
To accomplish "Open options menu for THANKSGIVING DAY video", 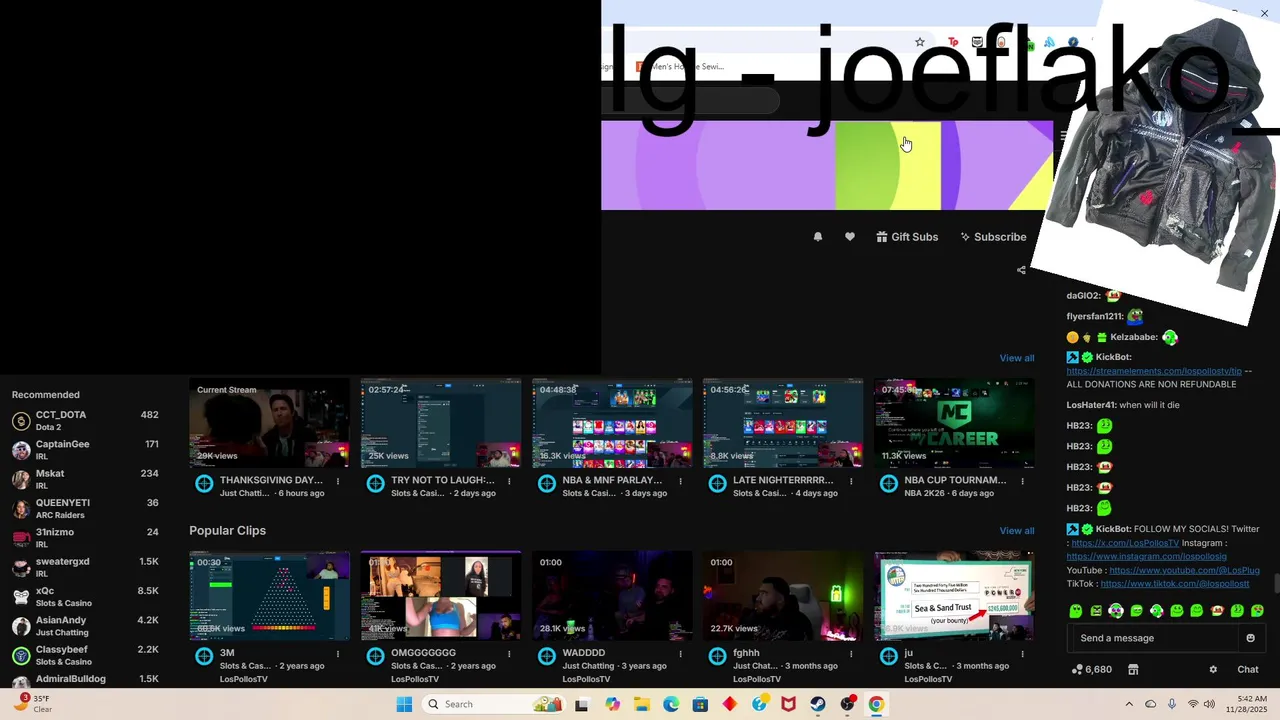I will [338, 481].
